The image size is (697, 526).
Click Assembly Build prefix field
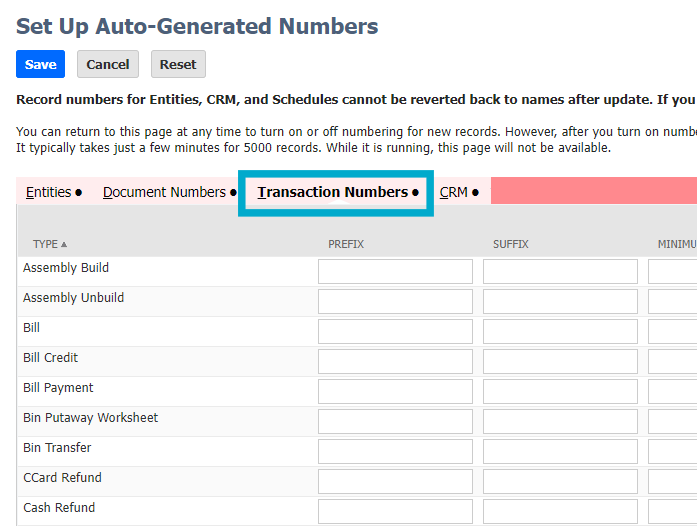coord(395,272)
